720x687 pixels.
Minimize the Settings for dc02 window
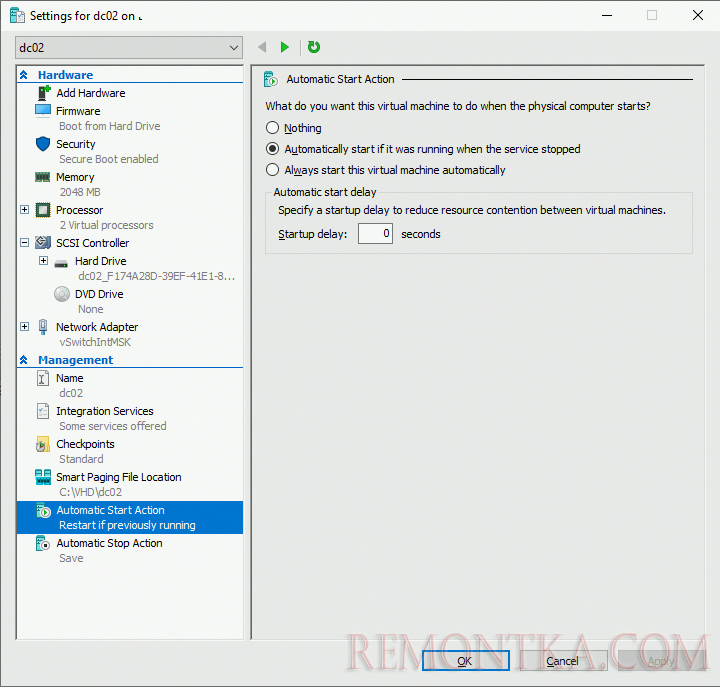pos(607,15)
